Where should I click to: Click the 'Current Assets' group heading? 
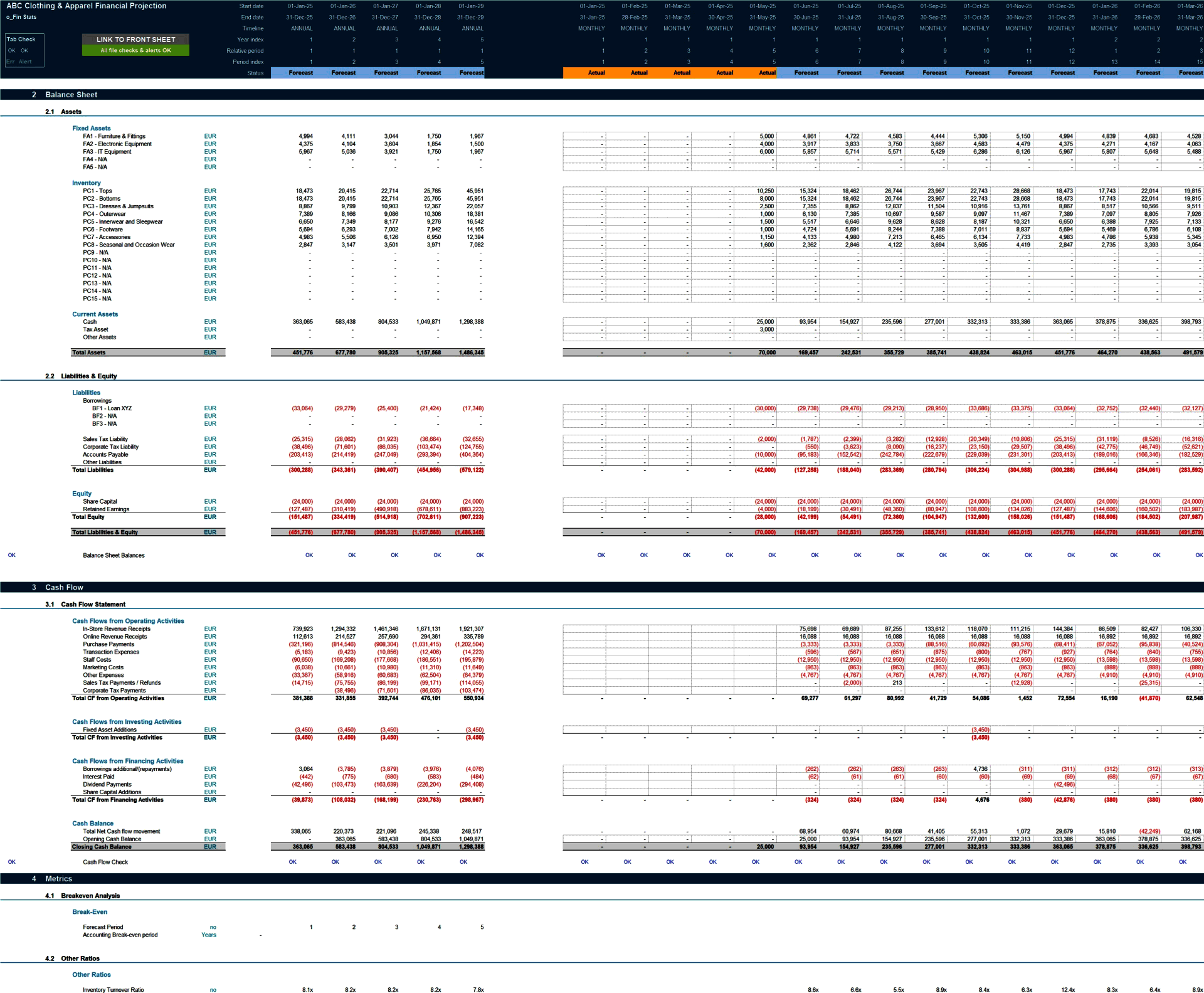(x=95, y=314)
